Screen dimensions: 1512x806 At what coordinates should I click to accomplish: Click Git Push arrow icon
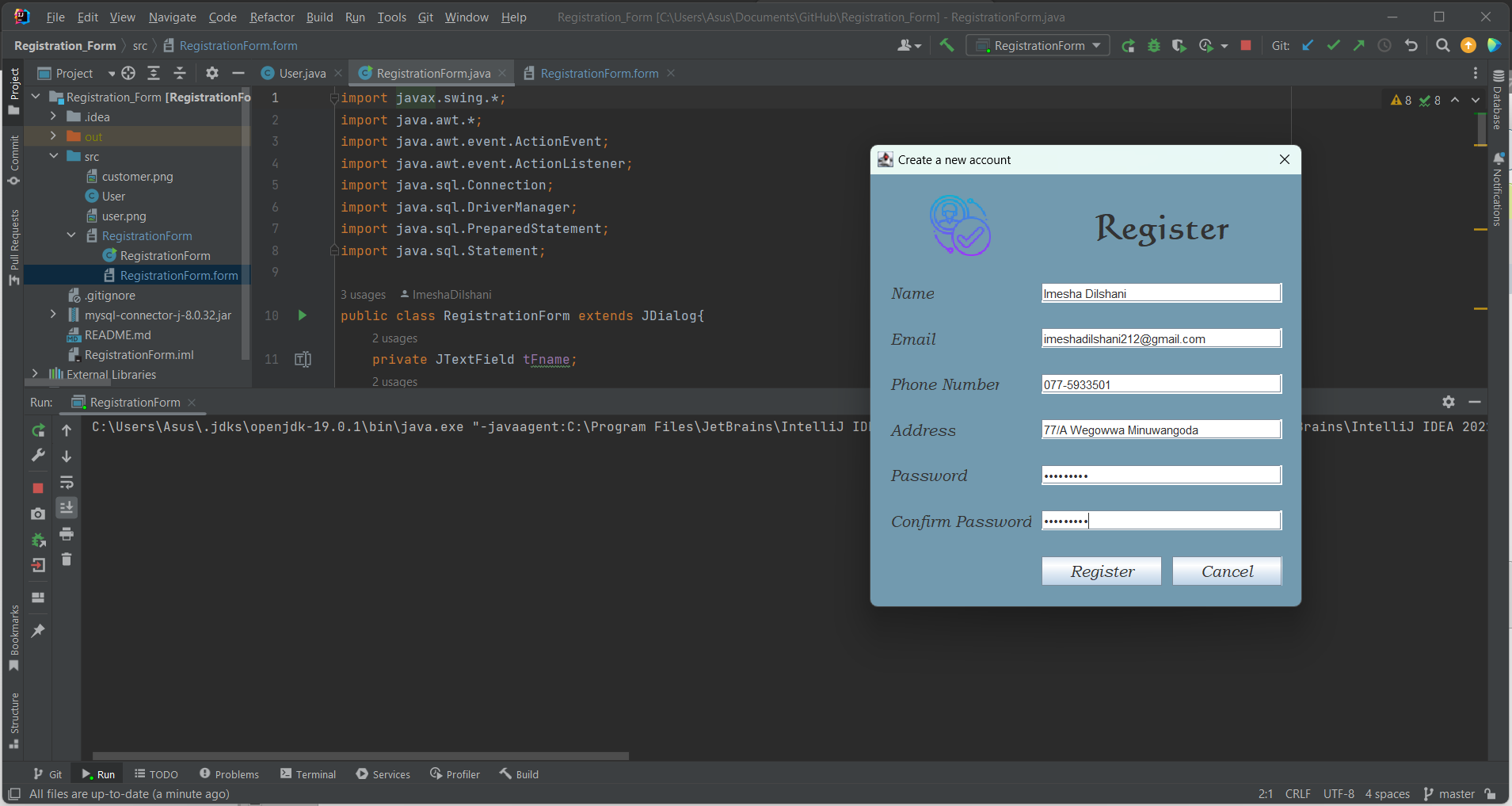coord(1359,45)
